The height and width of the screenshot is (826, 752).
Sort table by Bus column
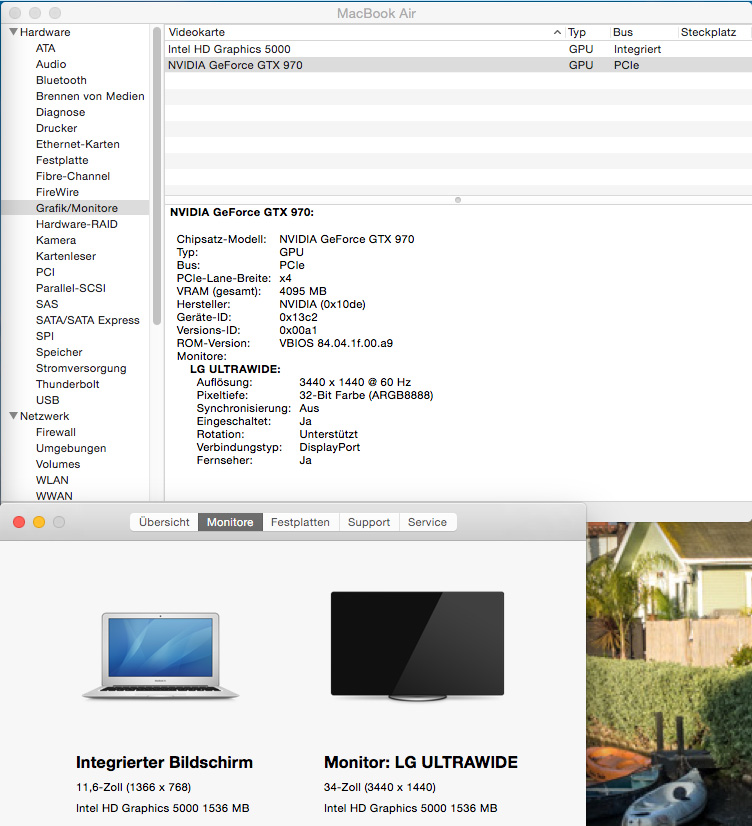click(x=644, y=32)
